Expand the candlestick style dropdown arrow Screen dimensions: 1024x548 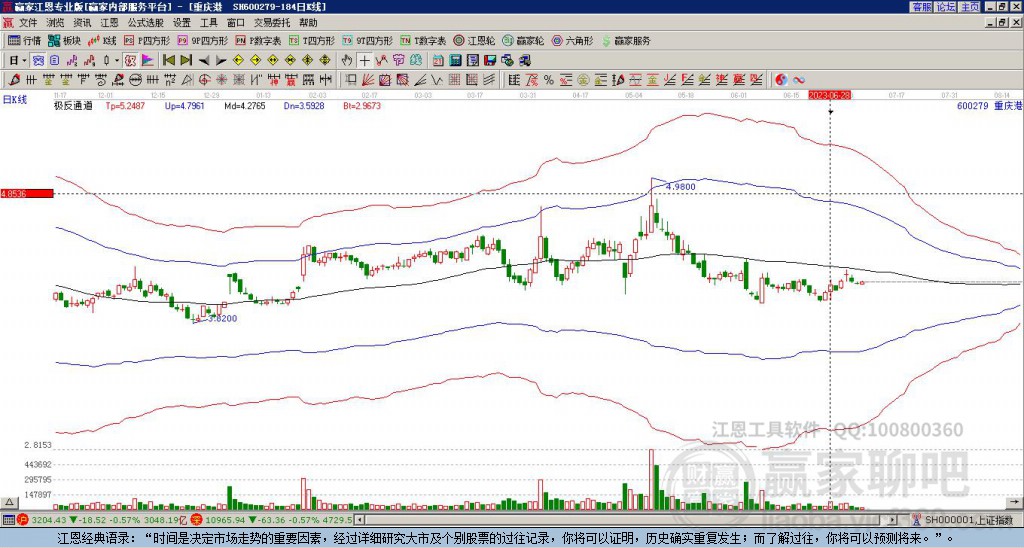[x=117, y=61]
